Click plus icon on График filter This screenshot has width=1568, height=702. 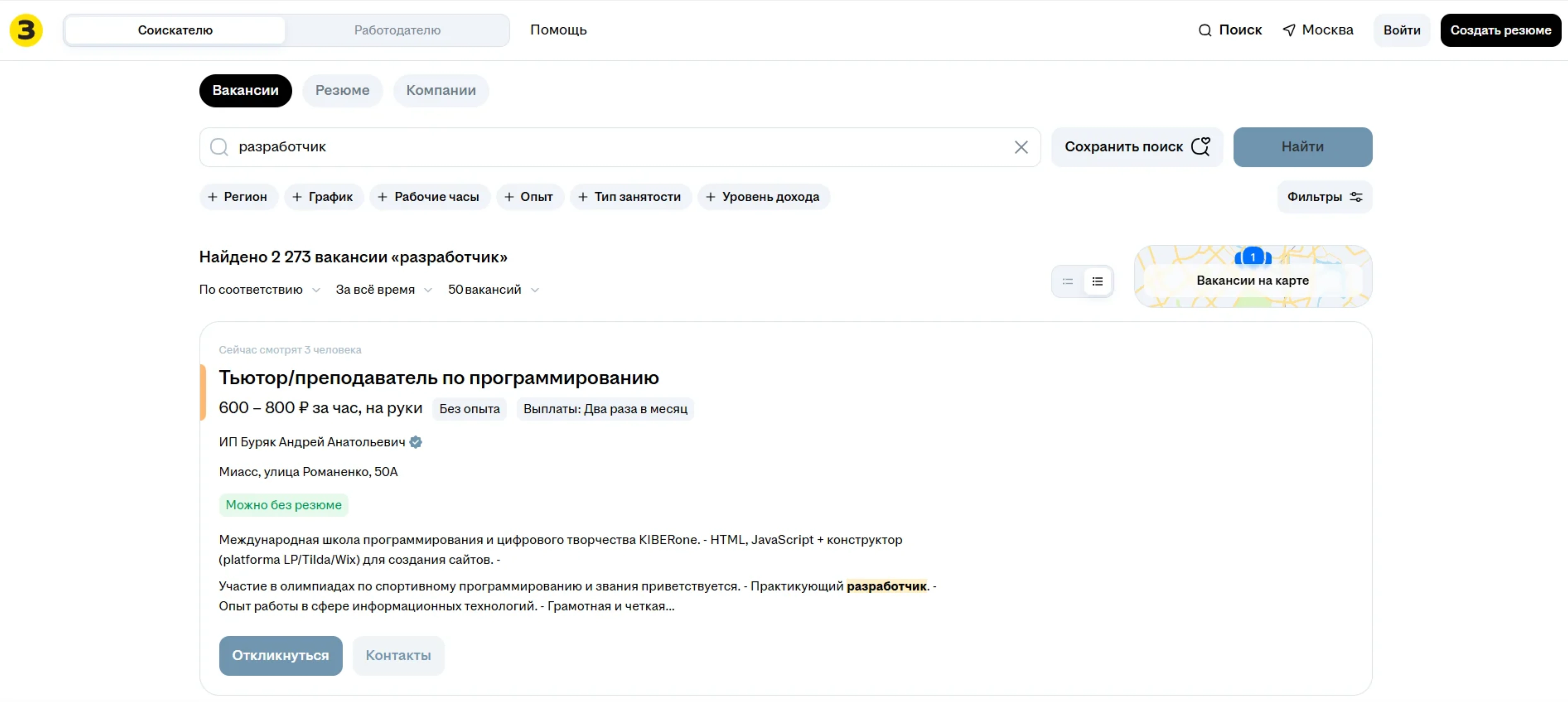[x=297, y=197]
